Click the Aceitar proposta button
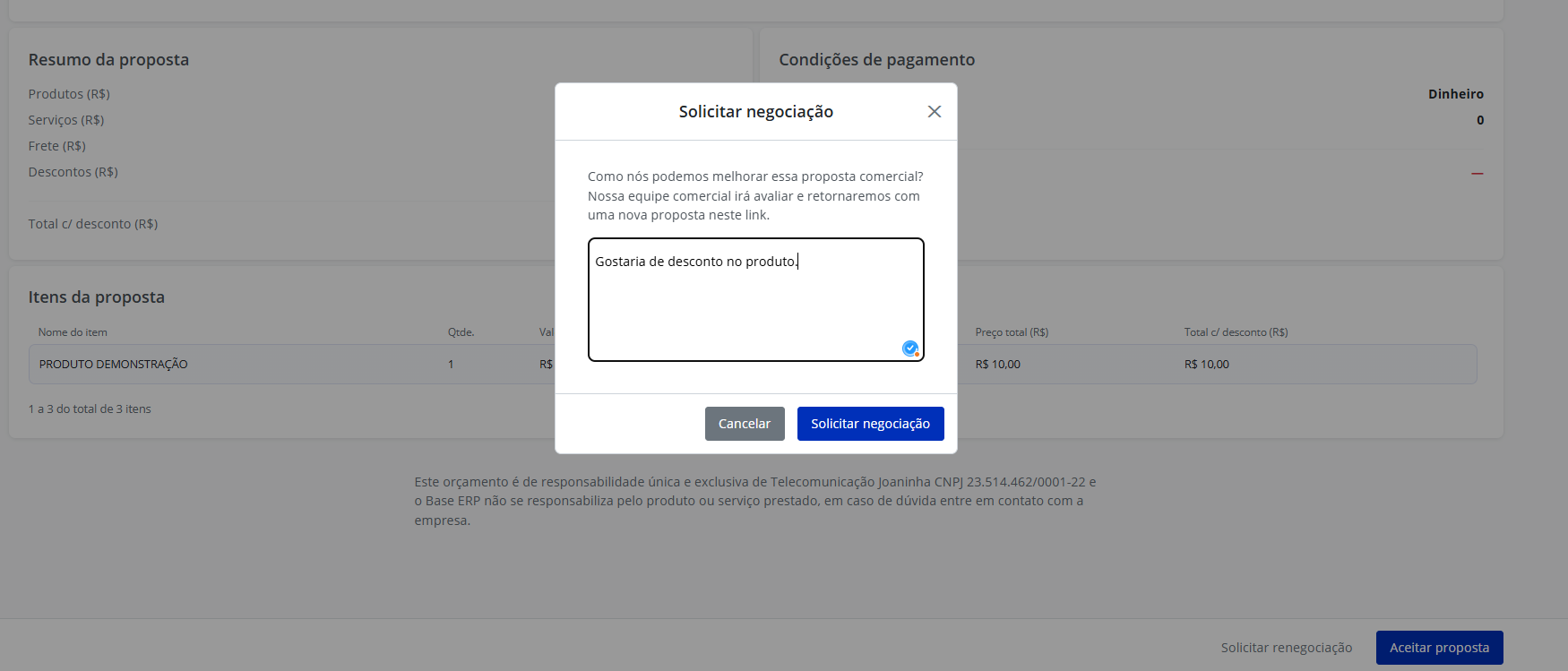The width and height of the screenshot is (1568, 671). point(1439,648)
